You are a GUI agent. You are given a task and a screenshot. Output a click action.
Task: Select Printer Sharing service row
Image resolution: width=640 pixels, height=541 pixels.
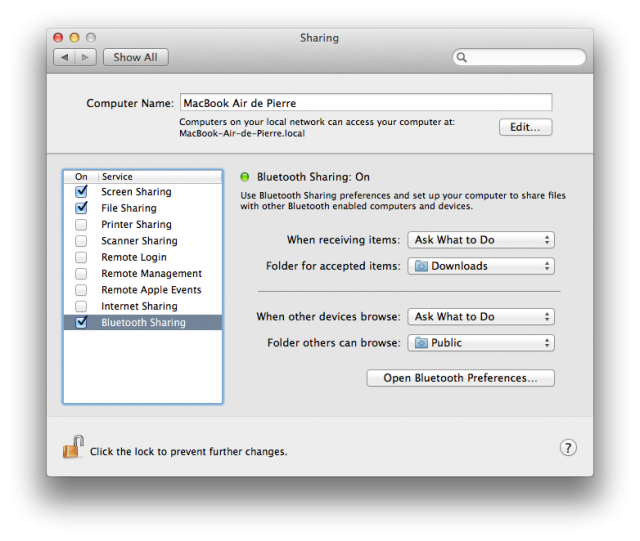pos(143,225)
